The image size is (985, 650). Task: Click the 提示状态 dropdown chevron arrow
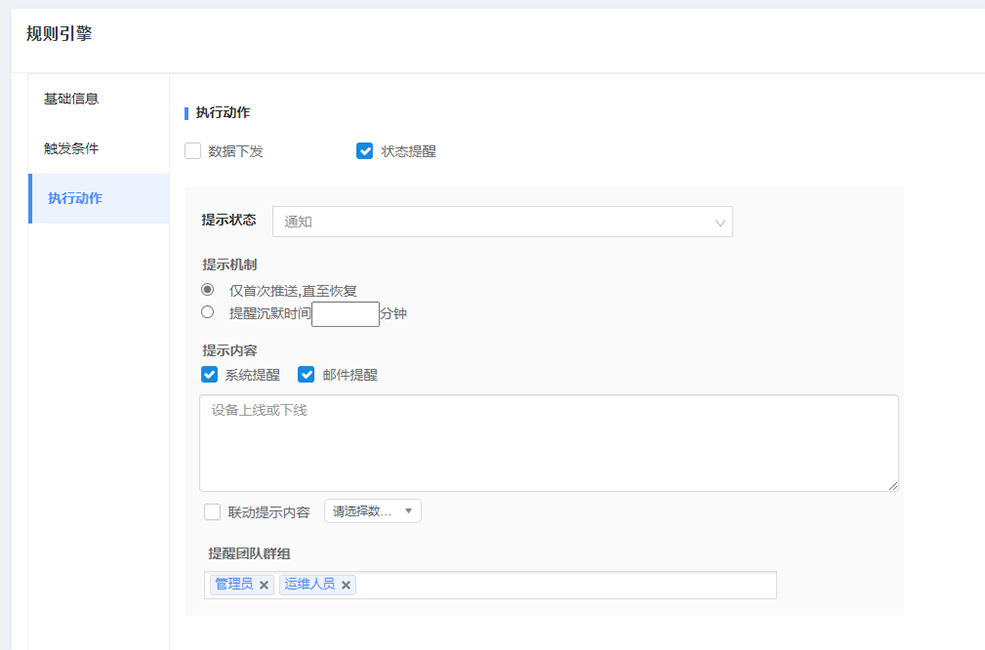click(719, 222)
